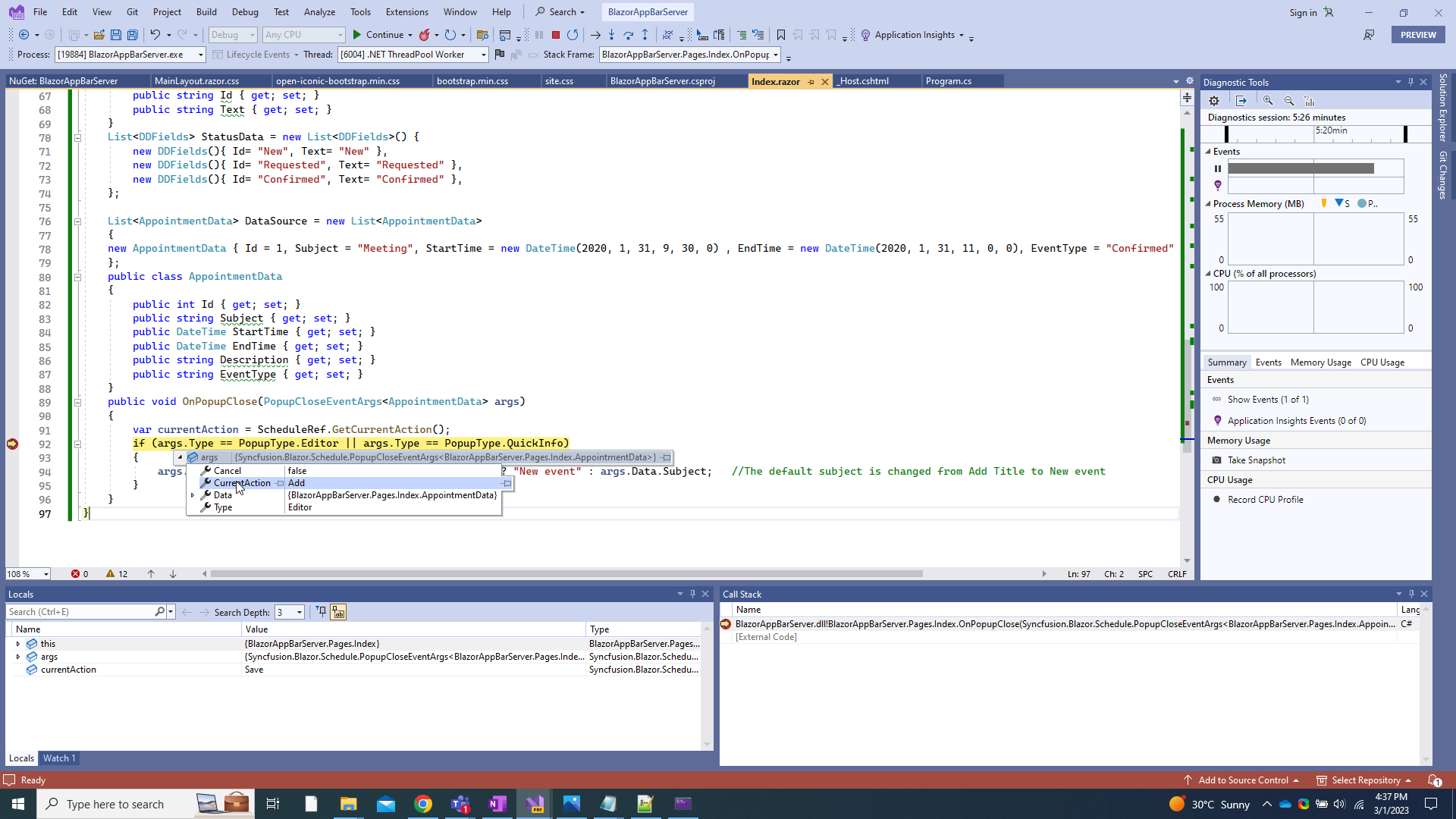The height and width of the screenshot is (819, 1456).
Task: Open the Search Depth dropdown
Action: coord(290,612)
